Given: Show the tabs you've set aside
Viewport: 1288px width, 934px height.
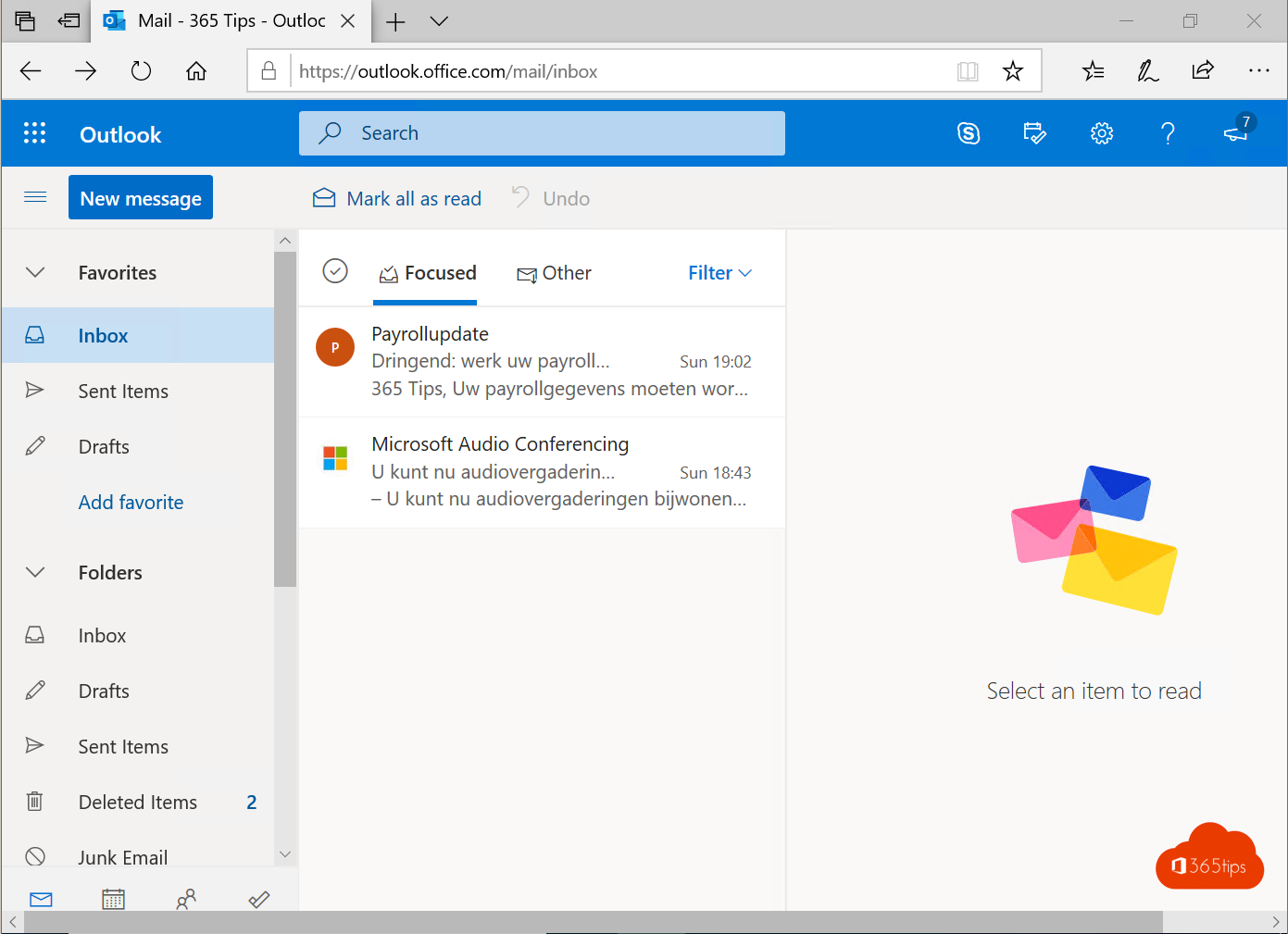Looking at the screenshot, I should point(25,20).
